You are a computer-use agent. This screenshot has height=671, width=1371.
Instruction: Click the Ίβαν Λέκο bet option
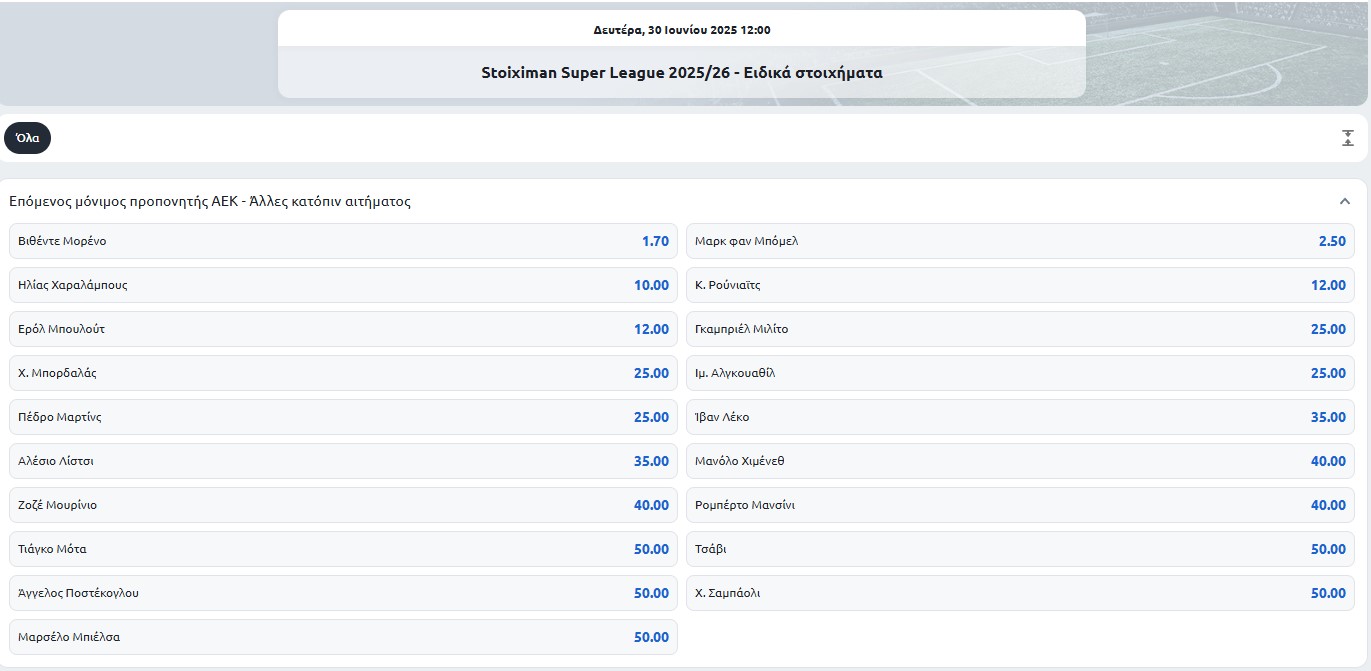(1020, 417)
